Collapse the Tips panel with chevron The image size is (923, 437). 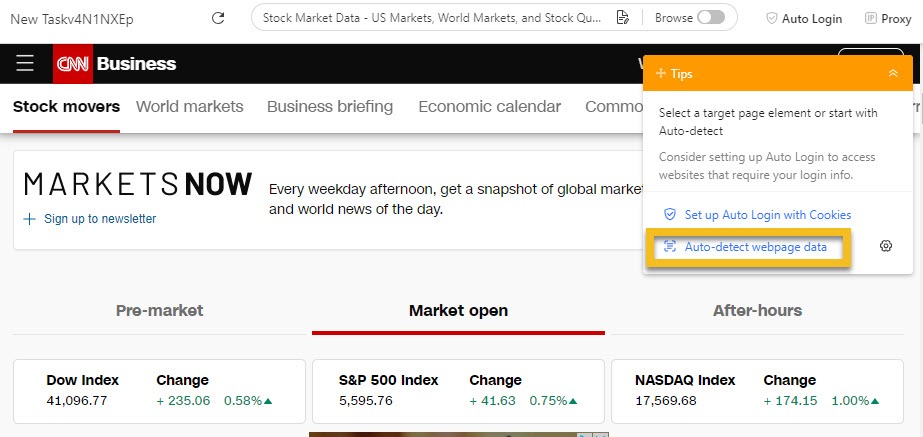(893, 74)
